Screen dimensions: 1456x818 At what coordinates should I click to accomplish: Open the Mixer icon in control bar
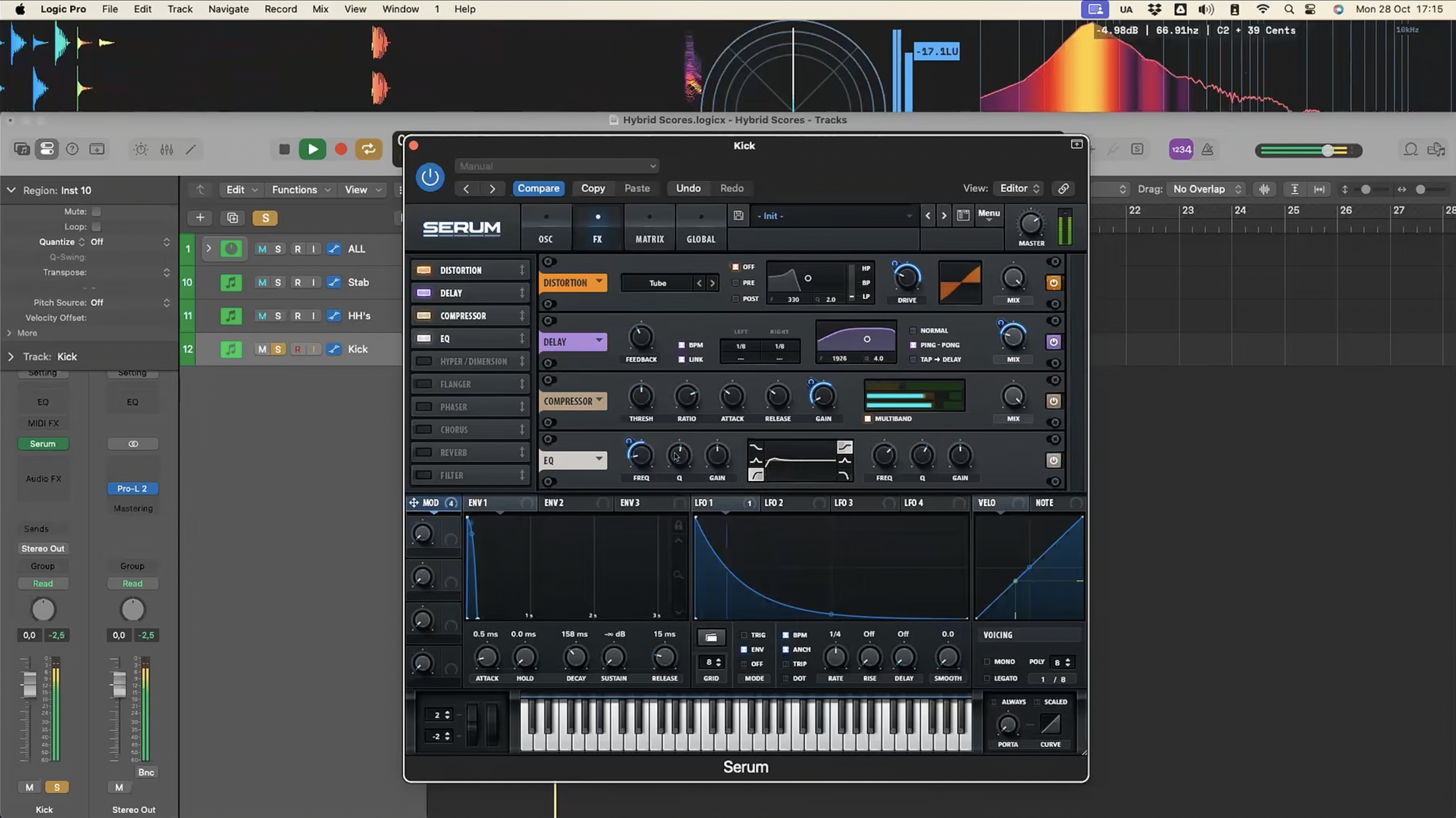[x=166, y=150]
